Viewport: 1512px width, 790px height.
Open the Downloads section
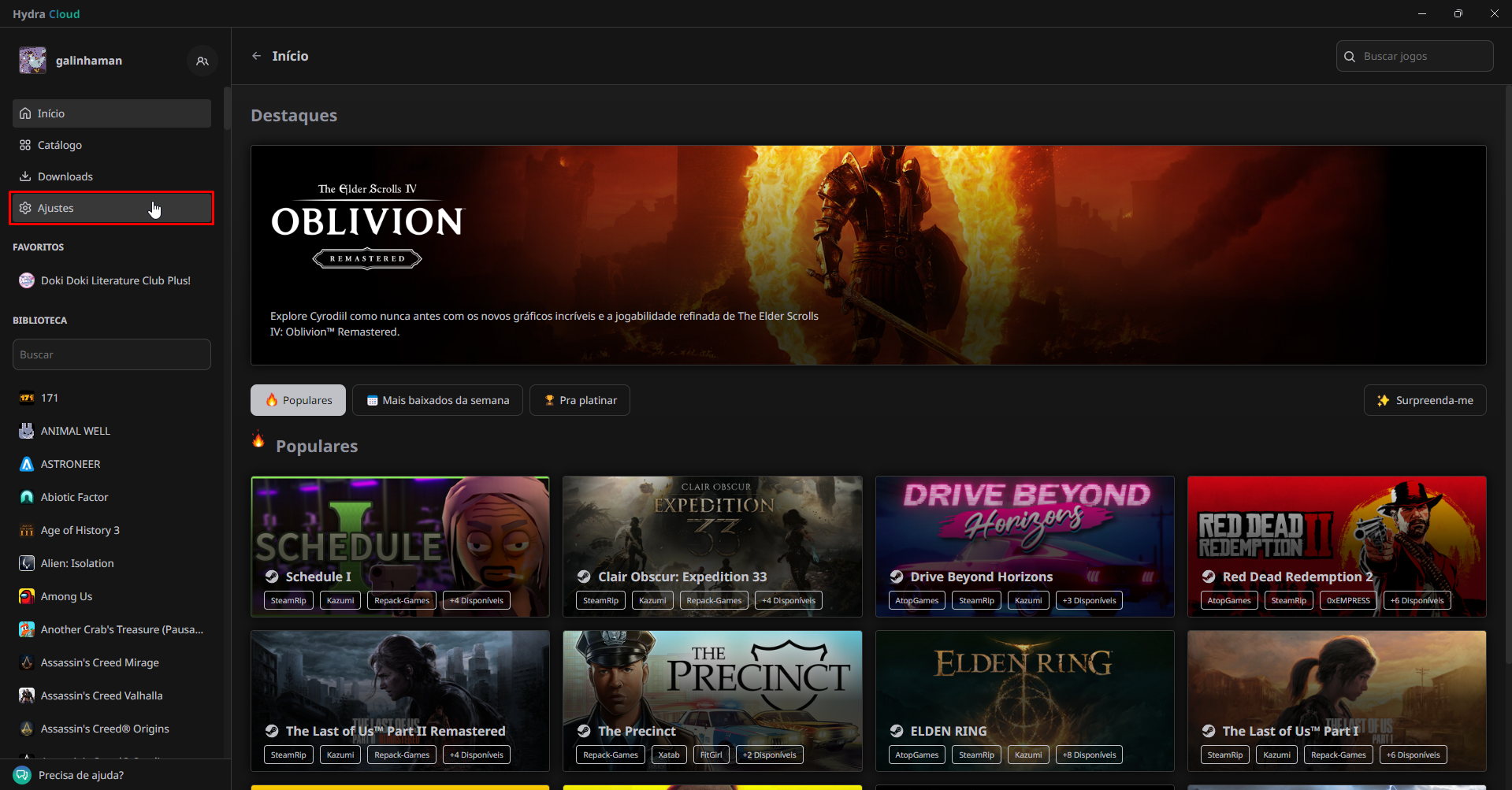pyautogui.click(x=65, y=176)
